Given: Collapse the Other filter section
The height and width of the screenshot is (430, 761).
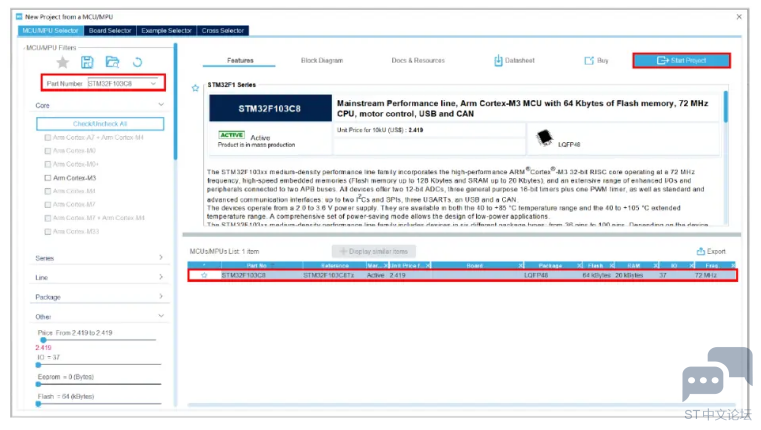Looking at the screenshot, I should pyautogui.click(x=161, y=316).
